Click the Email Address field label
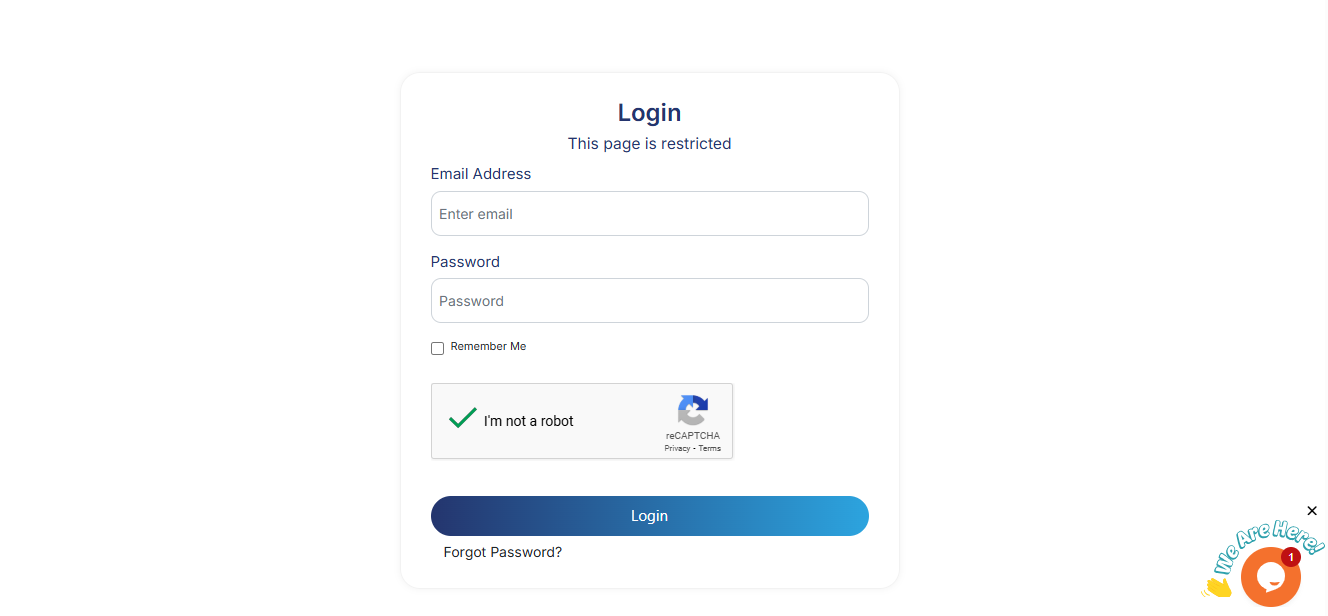 pos(481,174)
